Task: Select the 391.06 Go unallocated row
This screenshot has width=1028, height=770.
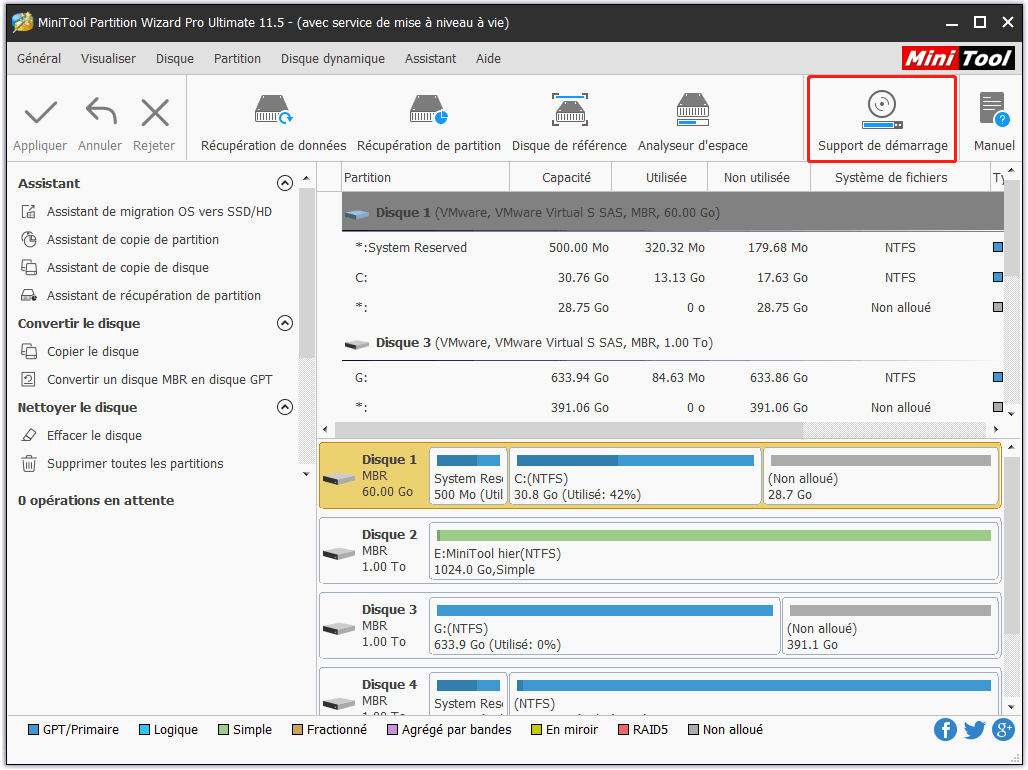Action: tap(673, 408)
